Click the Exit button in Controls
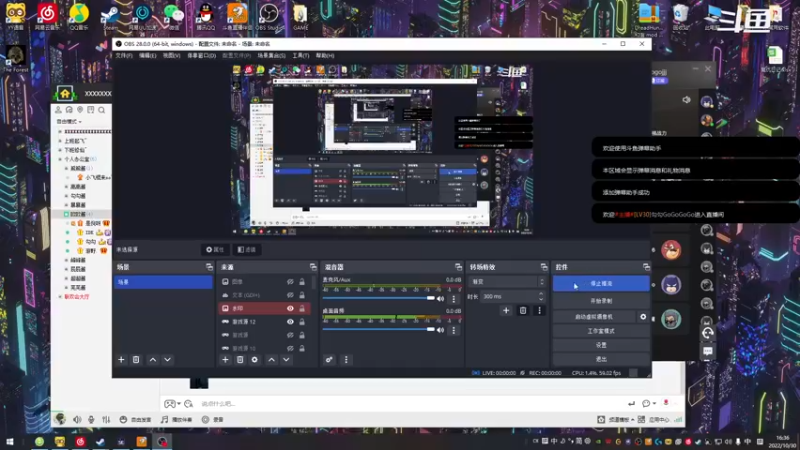800x450 pixels. click(601, 359)
